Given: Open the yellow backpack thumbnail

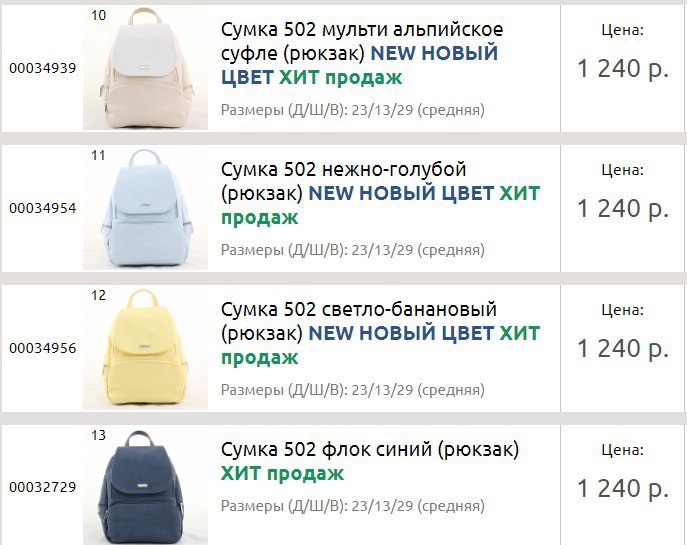Looking at the screenshot, I should pyautogui.click(x=145, y=348).
